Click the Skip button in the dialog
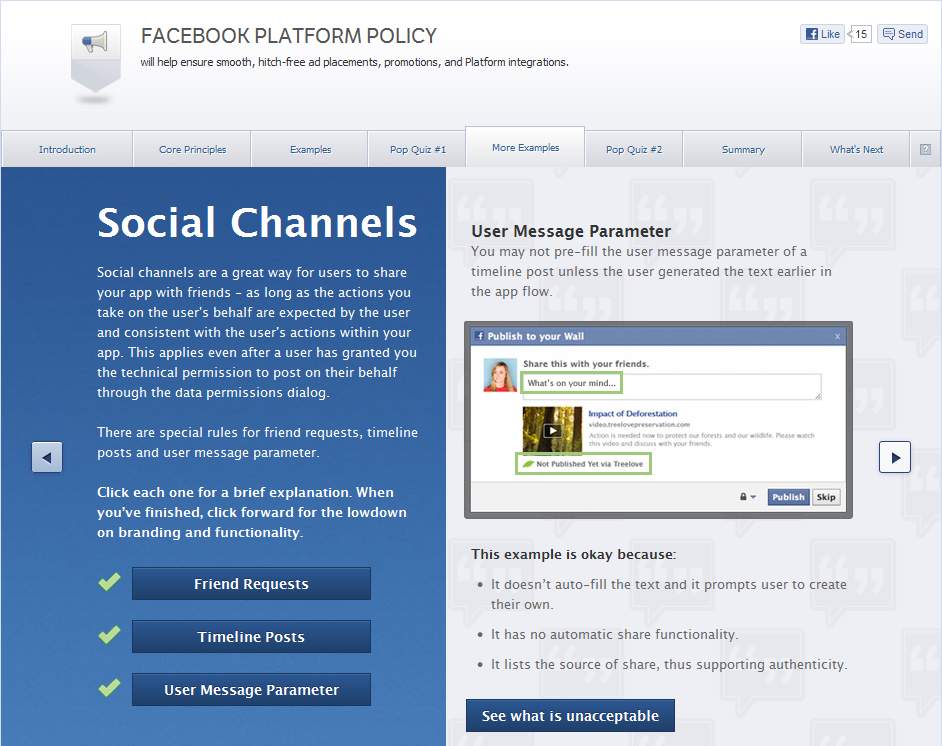 [826, 497]
